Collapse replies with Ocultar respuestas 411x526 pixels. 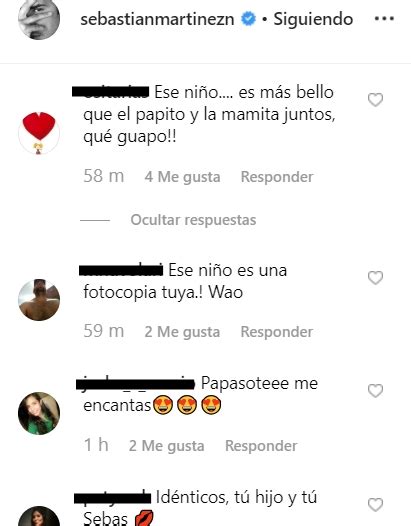tap(193, 220)
